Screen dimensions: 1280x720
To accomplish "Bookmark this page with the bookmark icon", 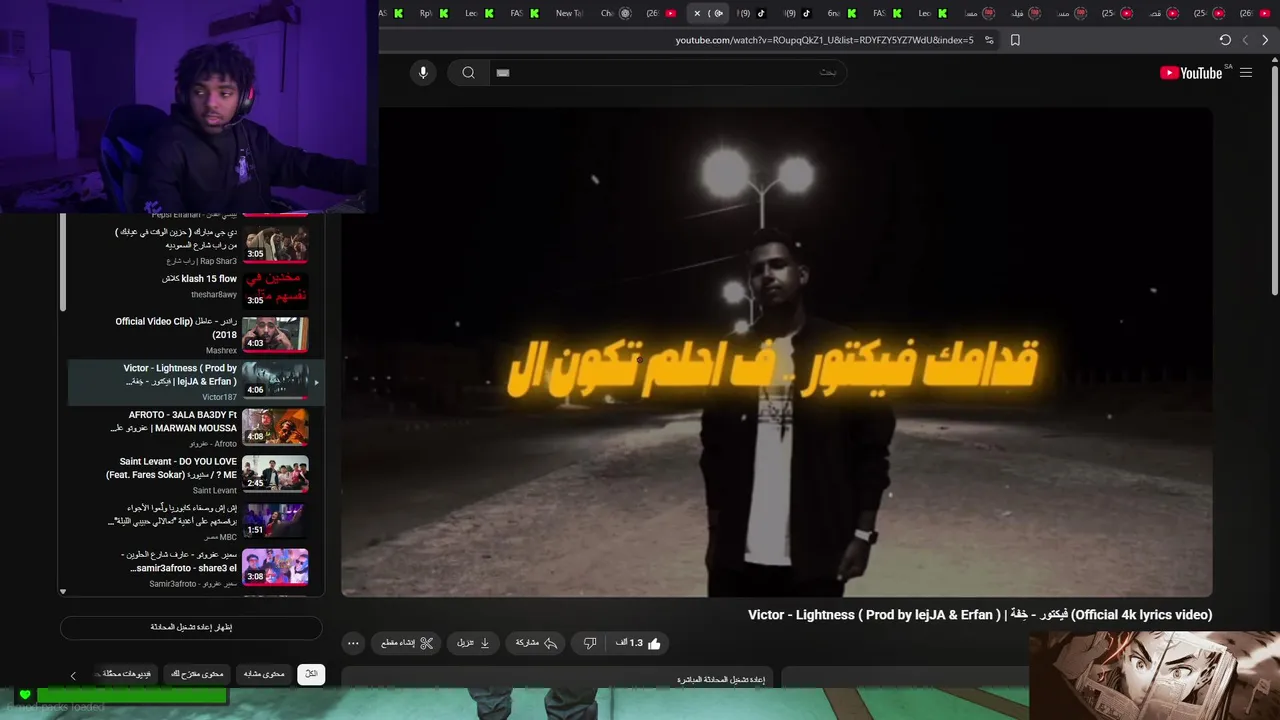I will [x=1015, y=40].
